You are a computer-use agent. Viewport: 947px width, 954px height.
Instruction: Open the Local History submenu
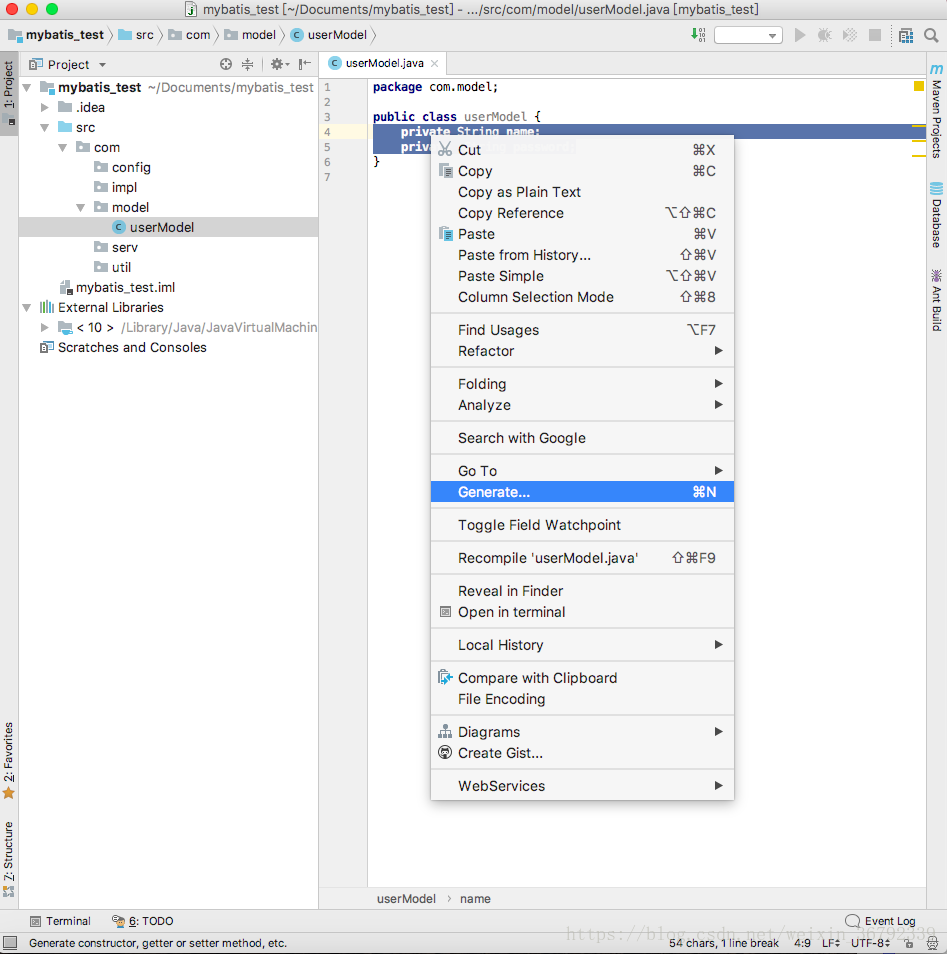click(582, 645)
